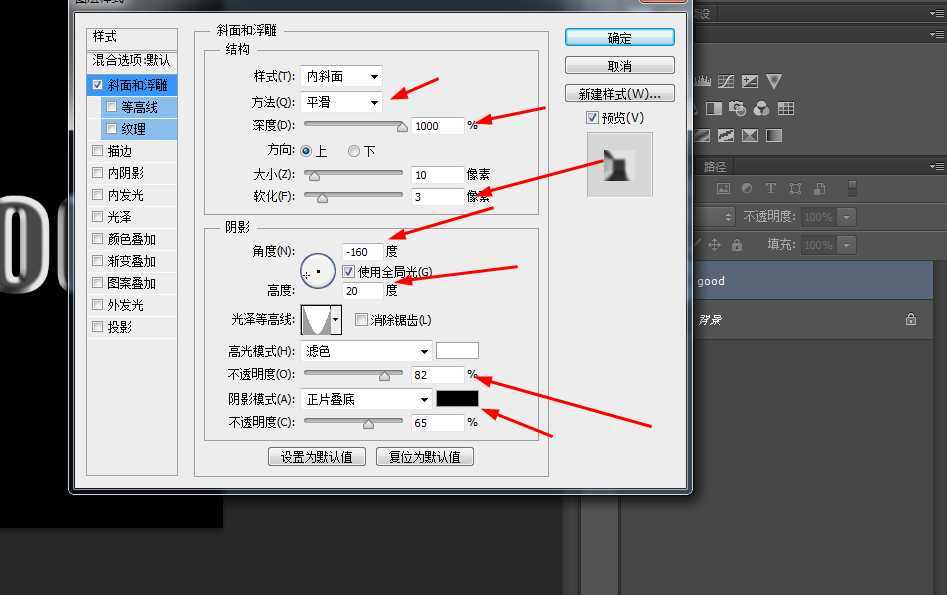Viewport: 947px width, 595px height.
Task: Switch to the 路径 paths tab
Action: [x=714, y=166]
